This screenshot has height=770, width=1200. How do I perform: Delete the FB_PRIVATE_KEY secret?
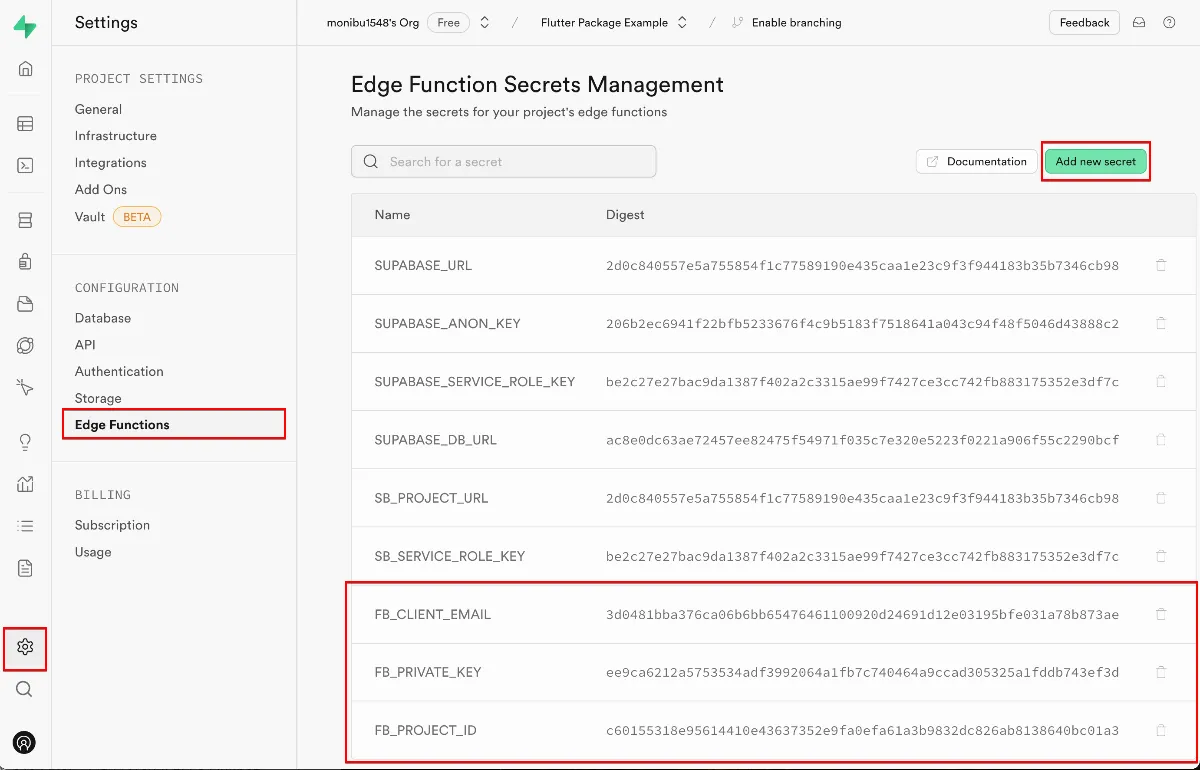coord(1161,672)
